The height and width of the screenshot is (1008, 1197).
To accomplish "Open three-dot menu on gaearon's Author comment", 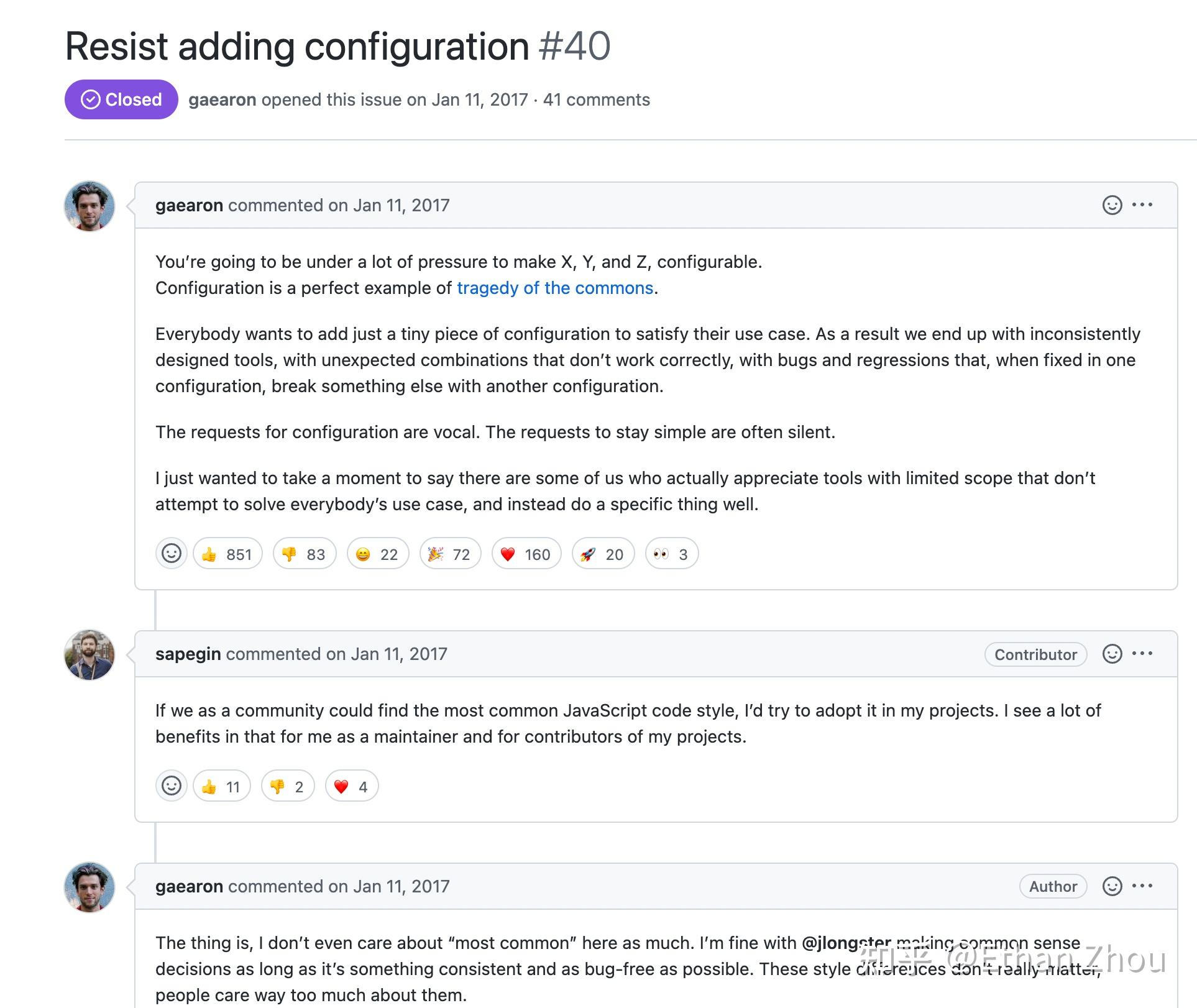I will 1142,886.
